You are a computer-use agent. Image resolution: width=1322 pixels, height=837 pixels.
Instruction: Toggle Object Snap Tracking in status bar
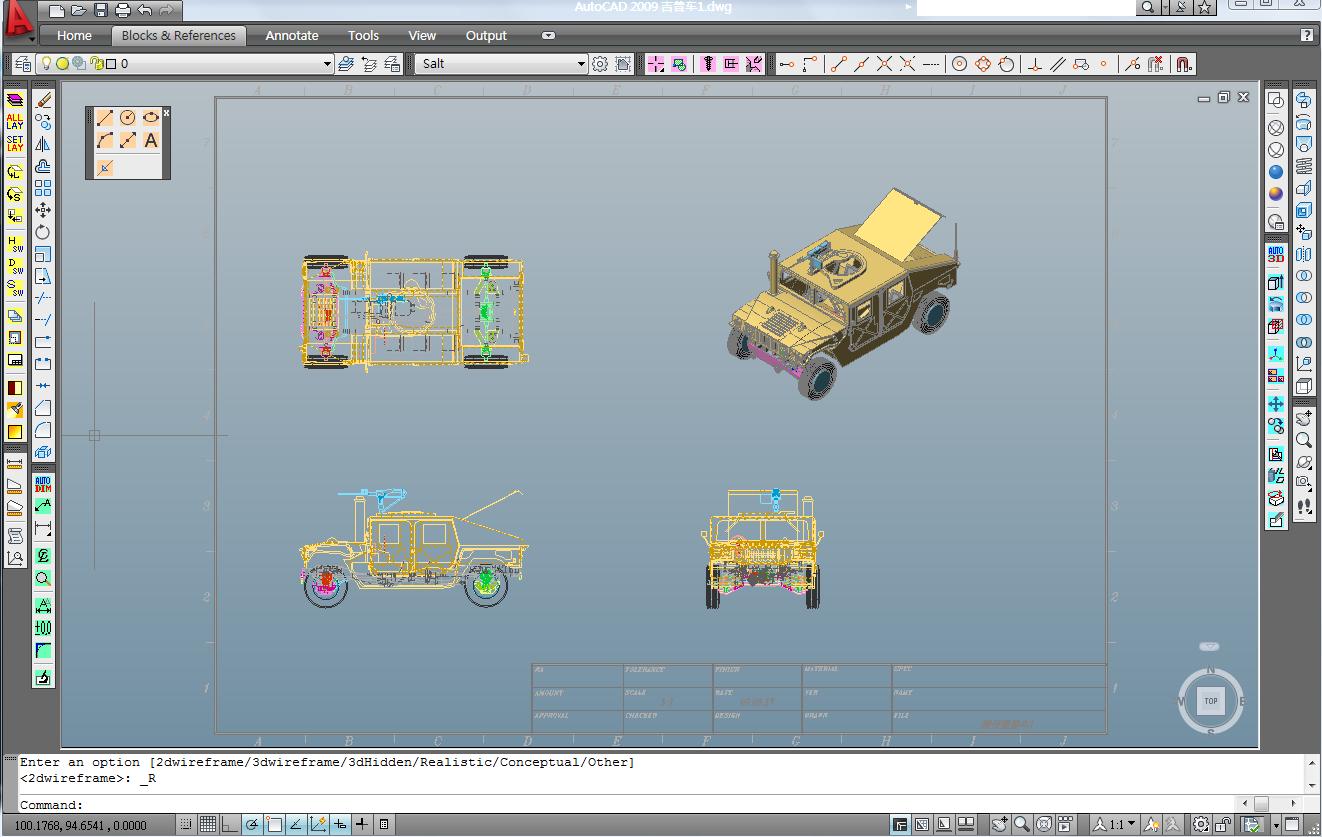[296, 825]
